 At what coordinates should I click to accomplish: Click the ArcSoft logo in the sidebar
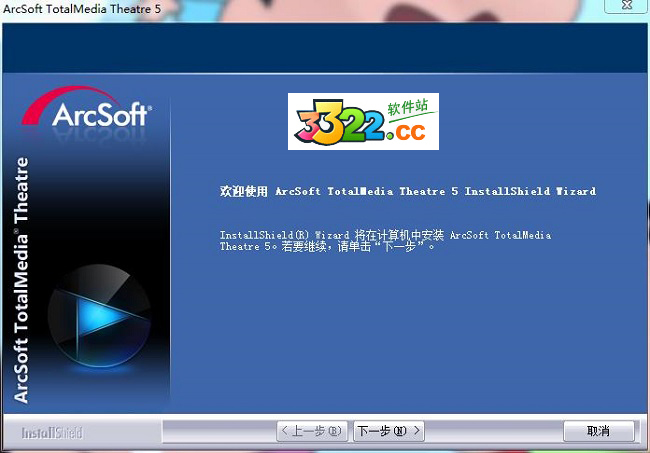point(87,107)
